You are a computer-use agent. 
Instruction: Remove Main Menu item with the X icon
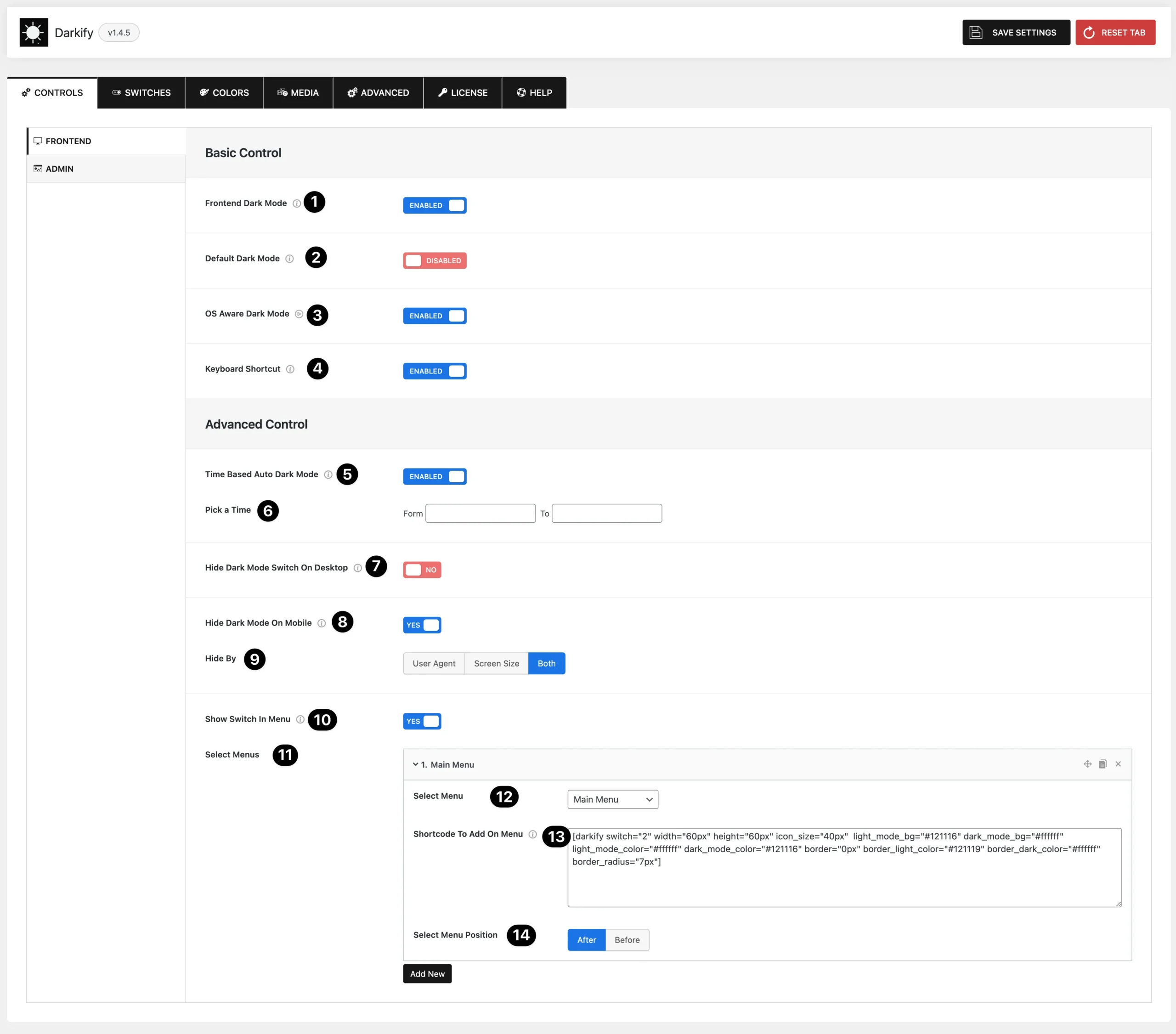point(1118,763)
